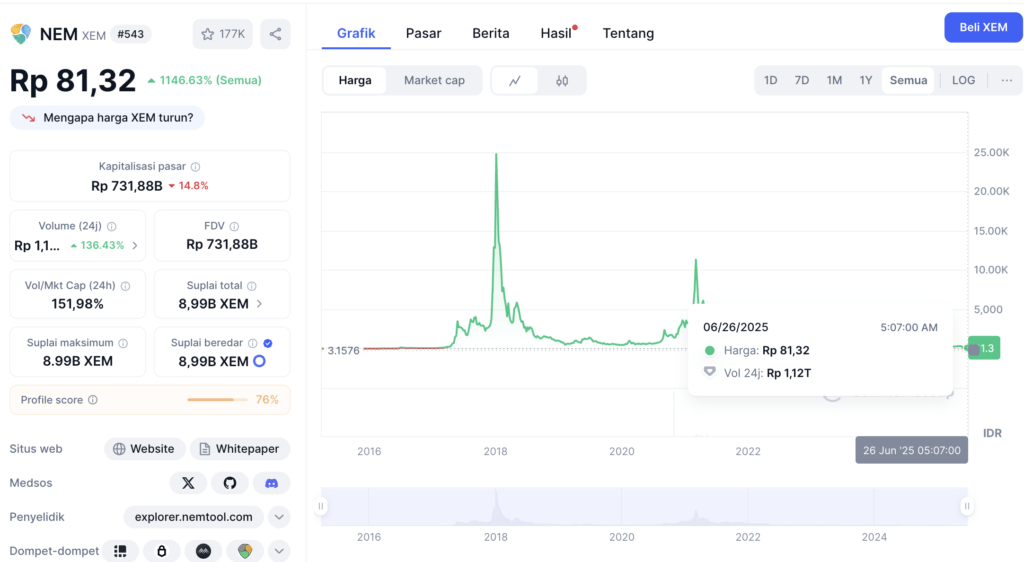Set chart range to 1M

pyautogui.click(x=834, y=80)
